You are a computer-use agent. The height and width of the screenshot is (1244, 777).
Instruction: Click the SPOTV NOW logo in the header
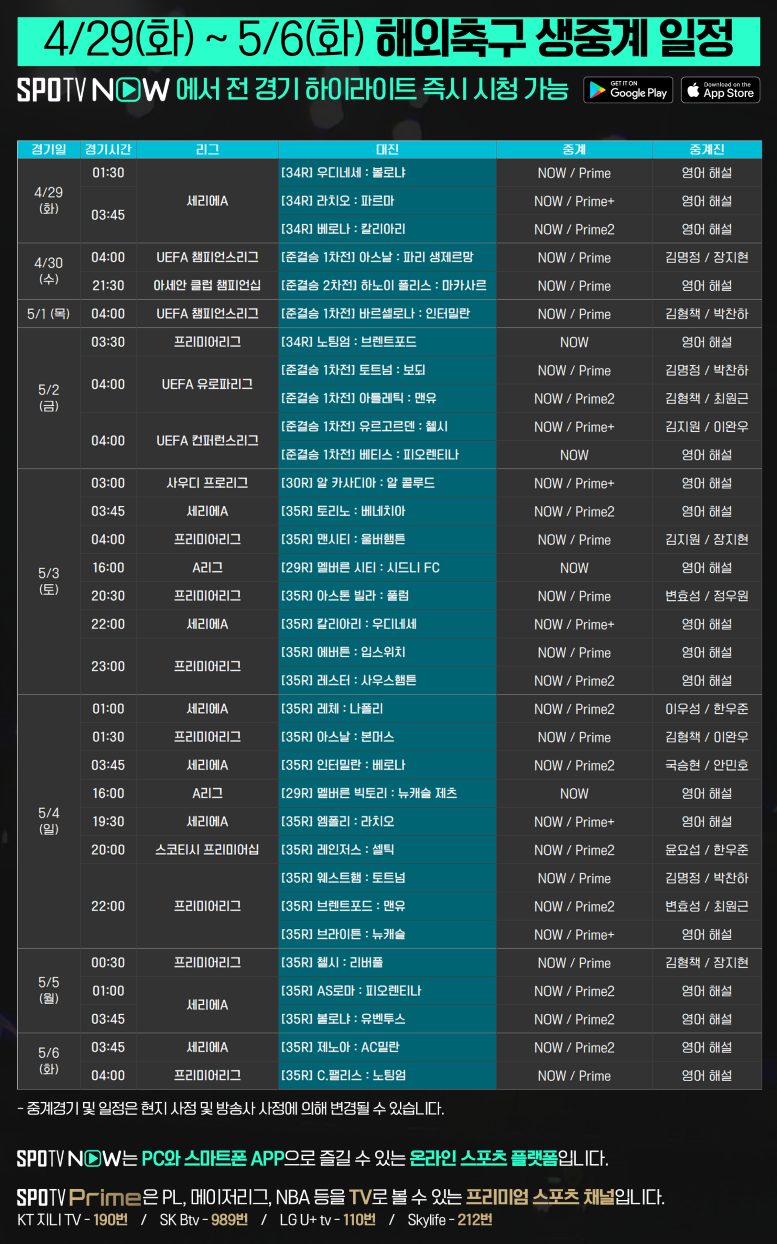pyautogui.click(x=92, y=91)
